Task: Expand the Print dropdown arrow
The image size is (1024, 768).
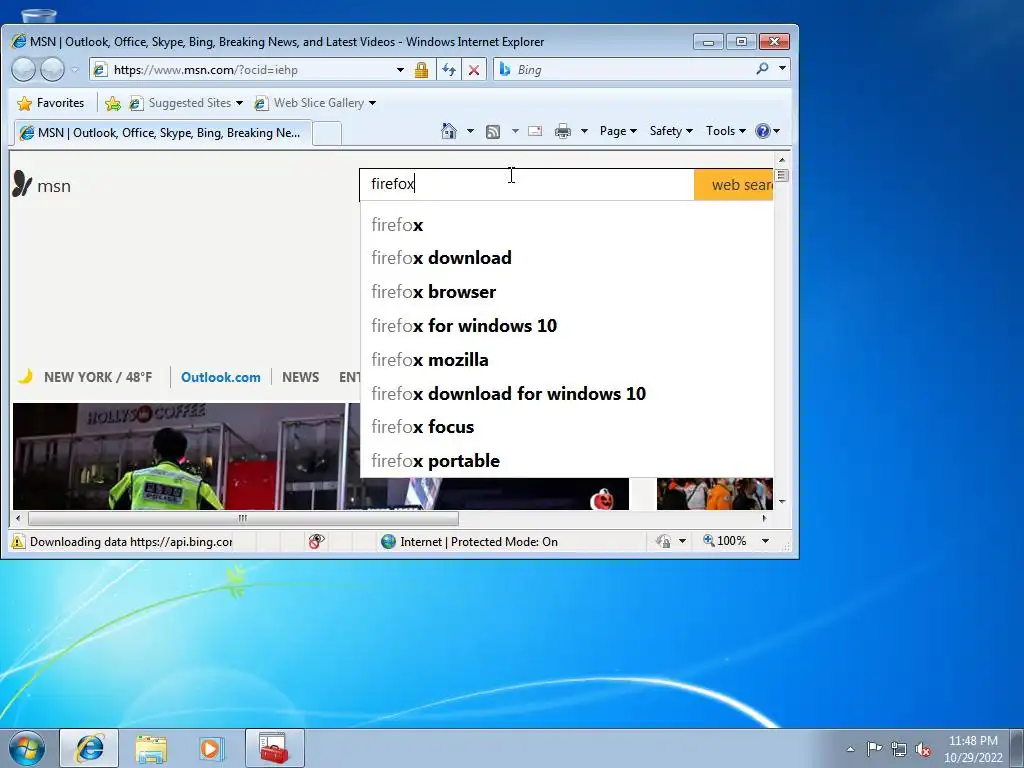Action: pos(584,131)
